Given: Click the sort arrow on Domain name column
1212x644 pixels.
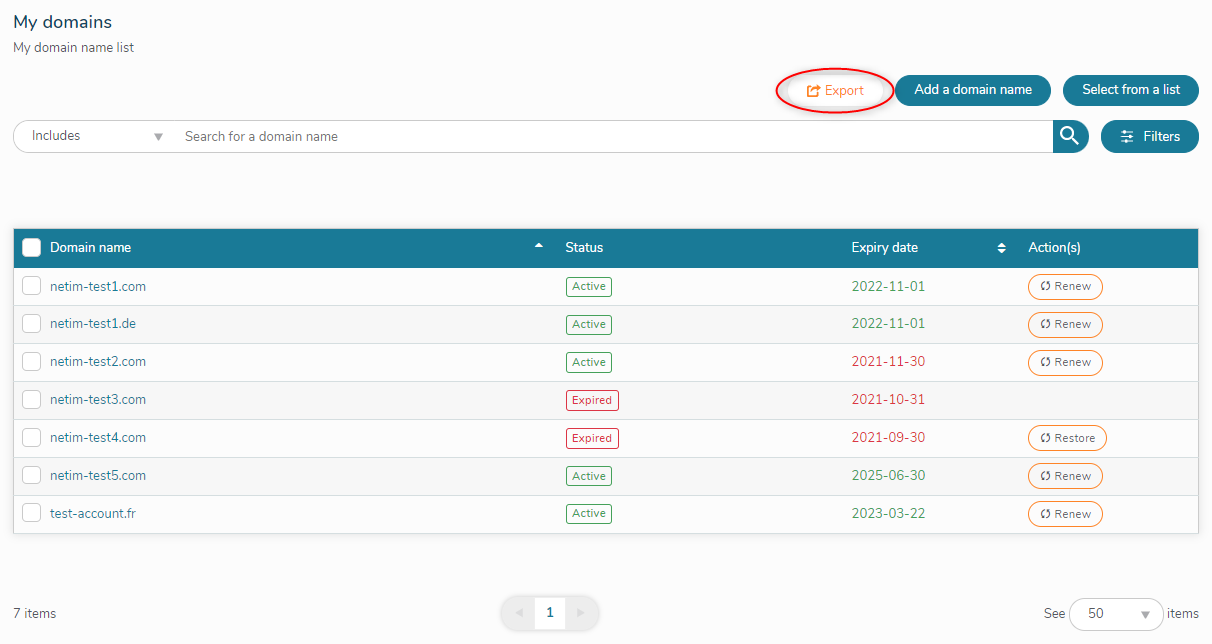Looking at the screenshot, I should (x=539, y=245).
